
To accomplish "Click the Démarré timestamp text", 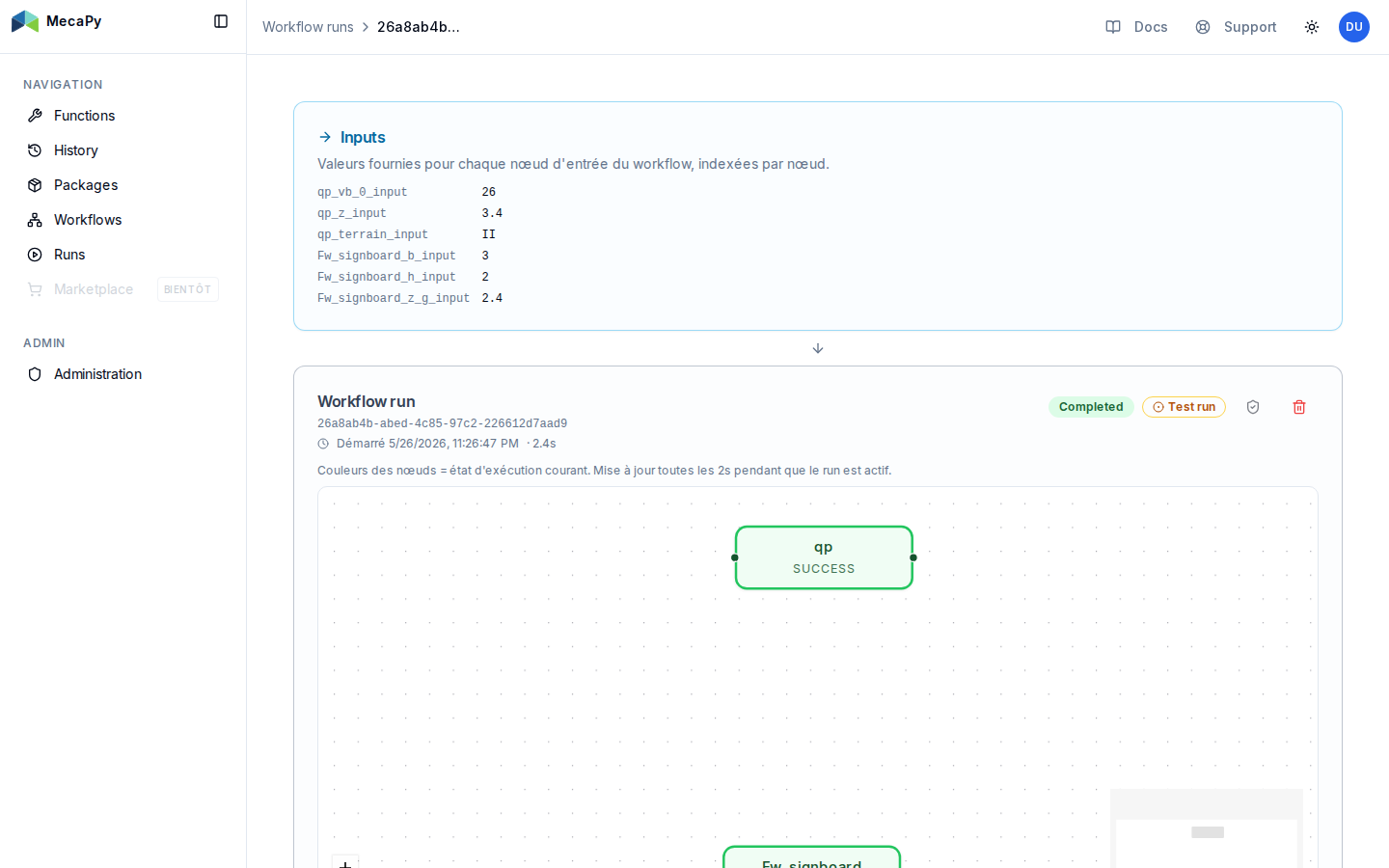I will click(x=427, y=444).
